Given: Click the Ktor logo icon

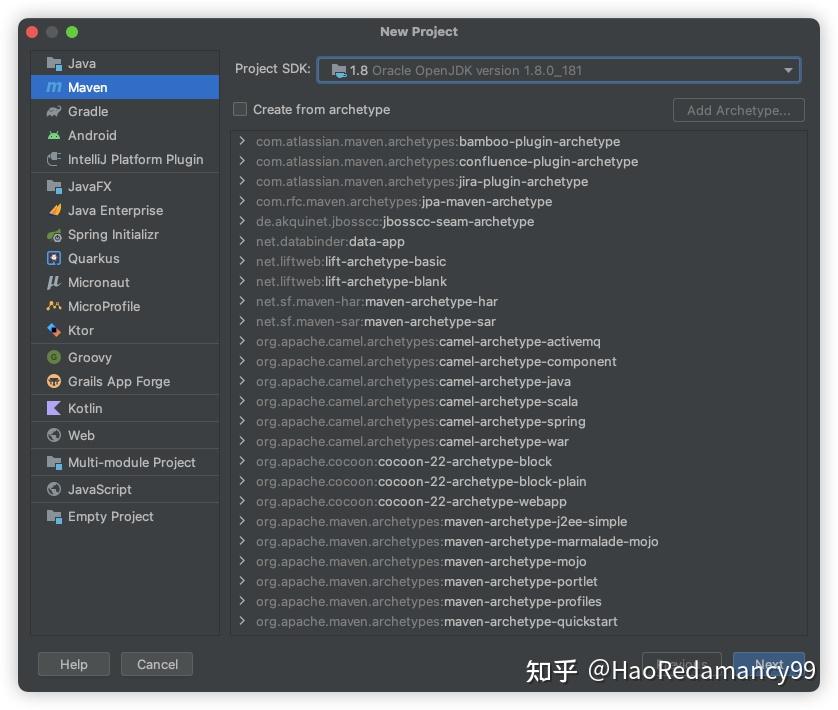Looking at the screenshot, I should pos(54,330).
